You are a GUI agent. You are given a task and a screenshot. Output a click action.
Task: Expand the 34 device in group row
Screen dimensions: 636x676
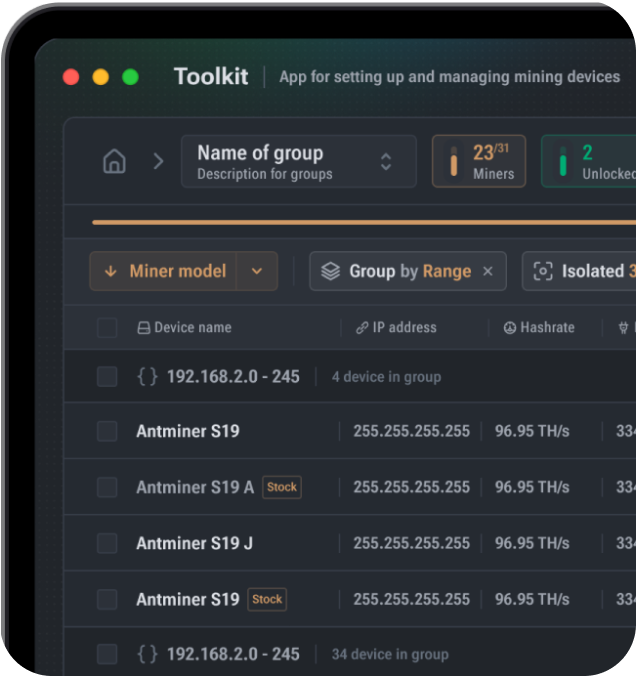(x=350, y=652)
